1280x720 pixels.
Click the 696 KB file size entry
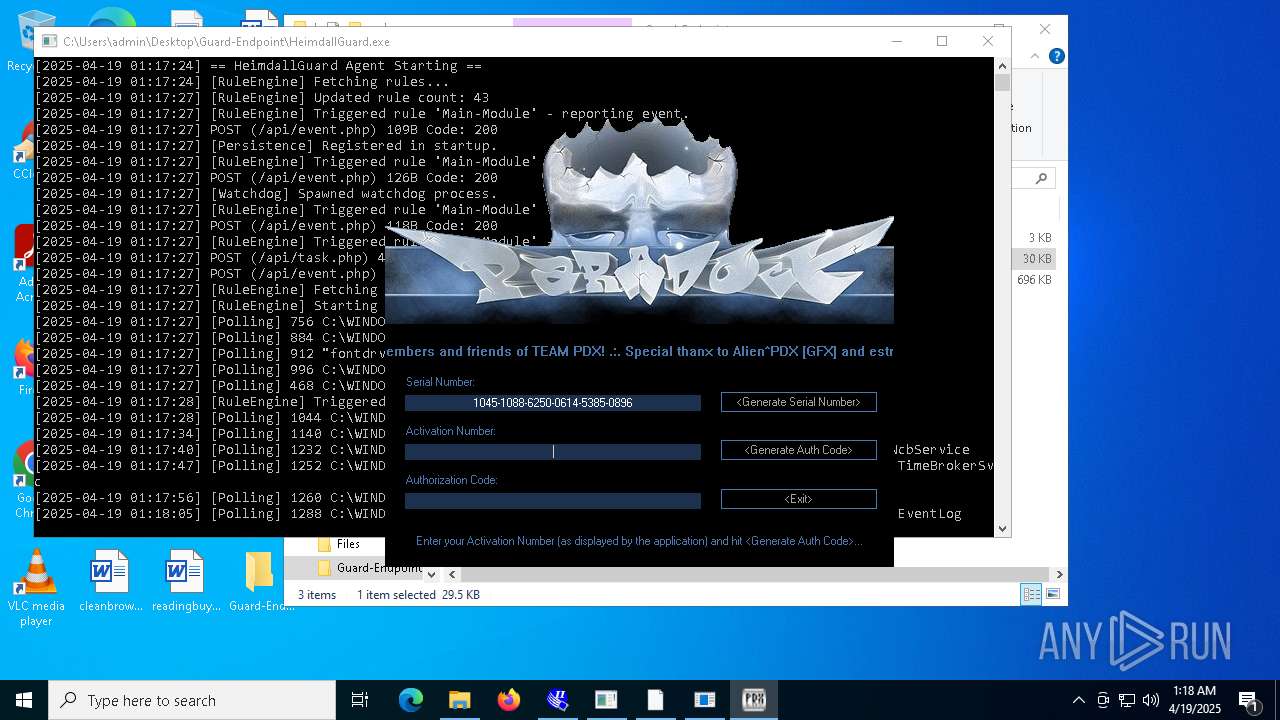pos(1034,280)
